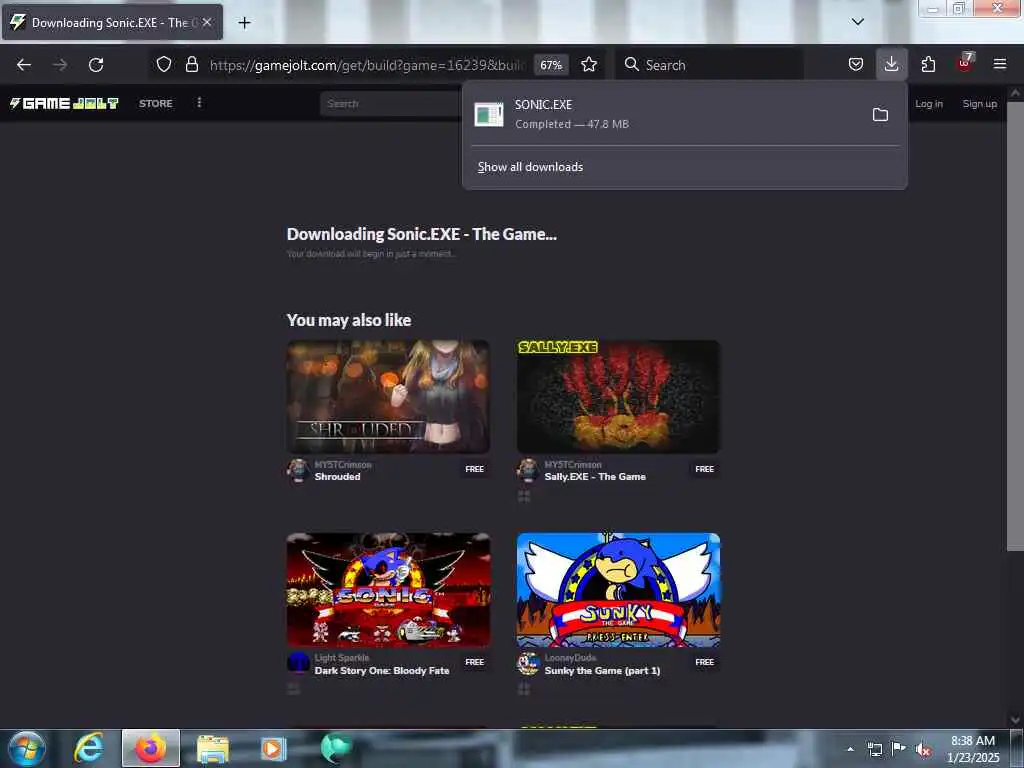
Task: Click FREE label on Sunky card
Action: point(705,662)
